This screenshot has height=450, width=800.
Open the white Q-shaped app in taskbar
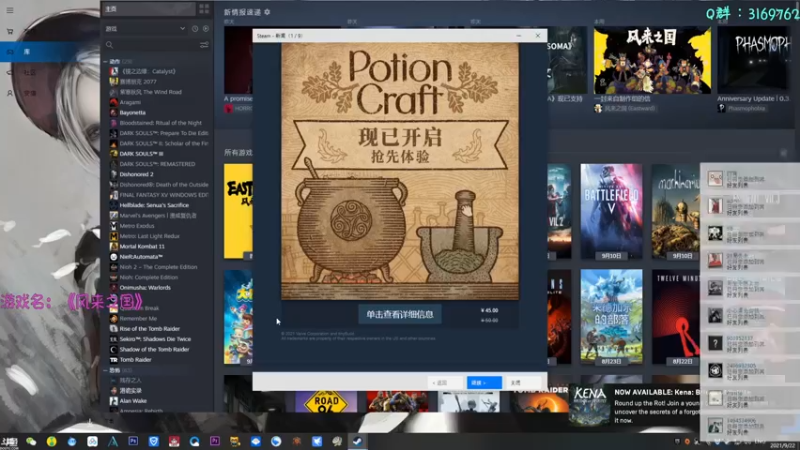pyautogui.click(x=194, y=441)
